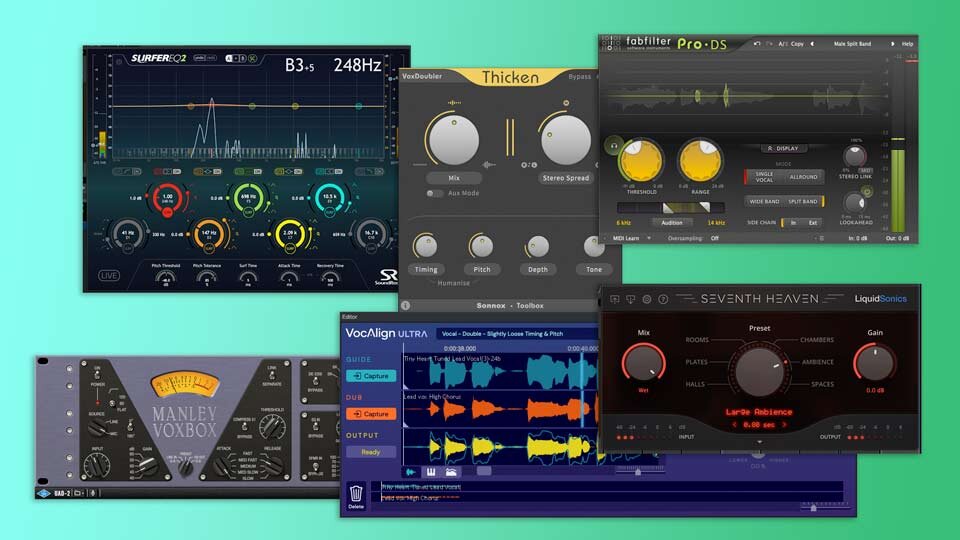Click the Seventh Heaven Gain knob
Image resolution: width=960 pixels, height=540 pixels.
click(874, 364)
